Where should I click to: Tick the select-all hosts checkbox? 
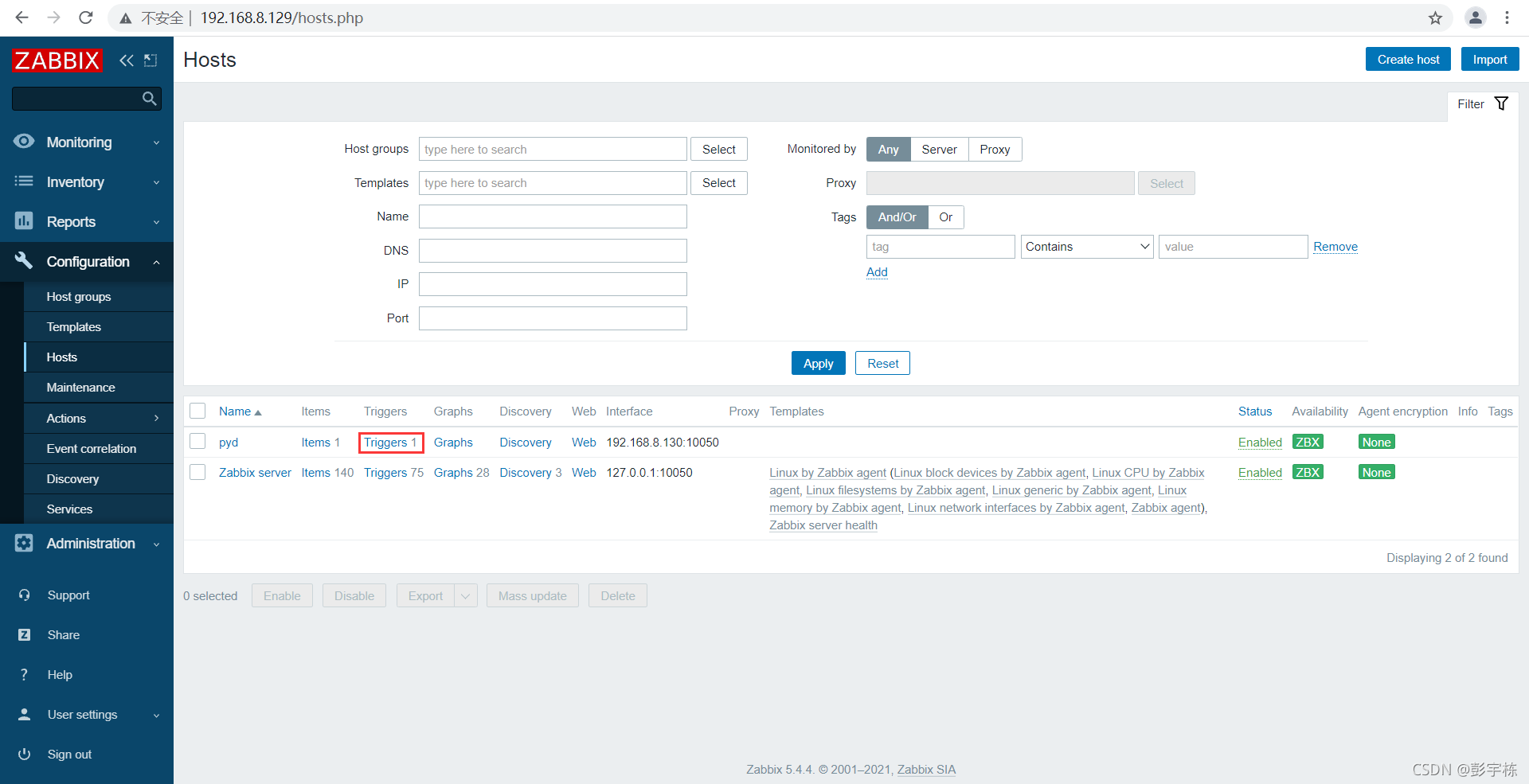(x=197, y=411)
